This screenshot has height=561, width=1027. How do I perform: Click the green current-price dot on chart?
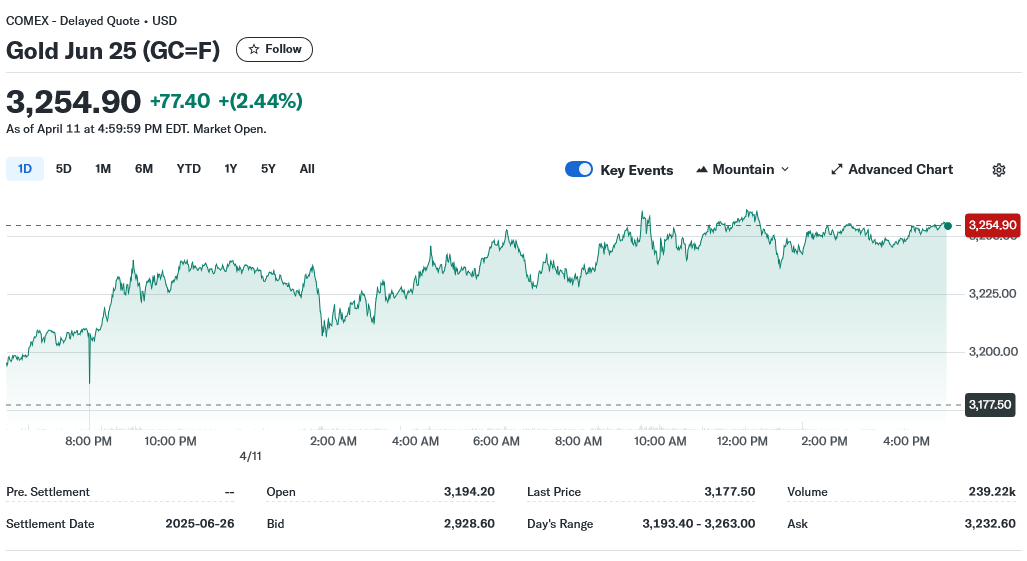pyautogui.click(x=948, y=226)
